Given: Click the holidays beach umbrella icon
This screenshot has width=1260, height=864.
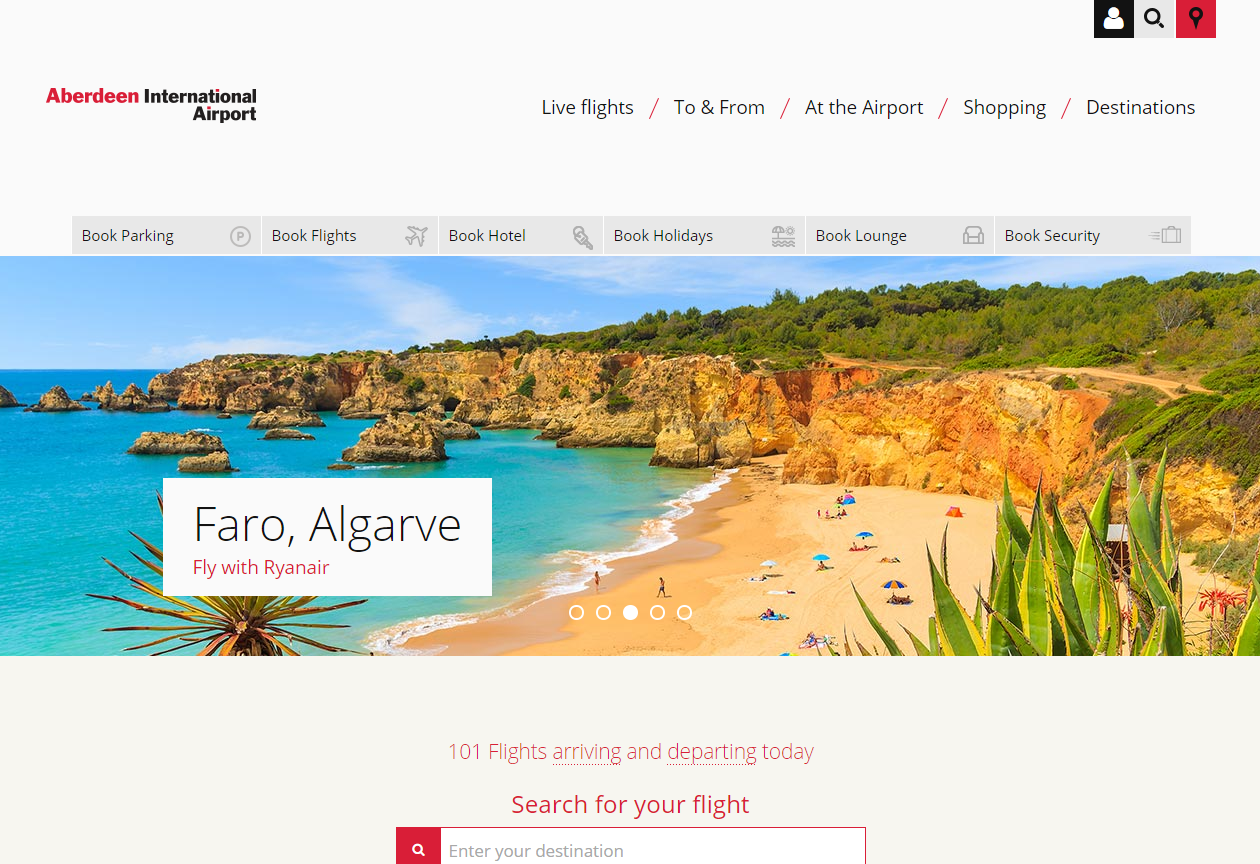Looking at the screenshot, I should [784, 236].
